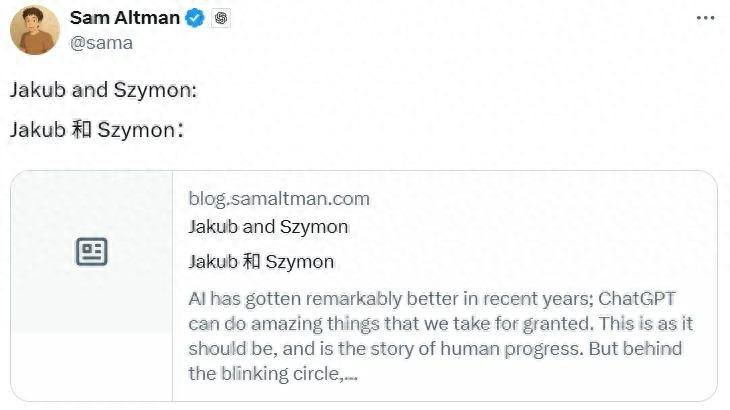Click the tweet text "Jakub and Szymon:"
This screenshot has height=410, width=730.
click(x=103, y=89)
